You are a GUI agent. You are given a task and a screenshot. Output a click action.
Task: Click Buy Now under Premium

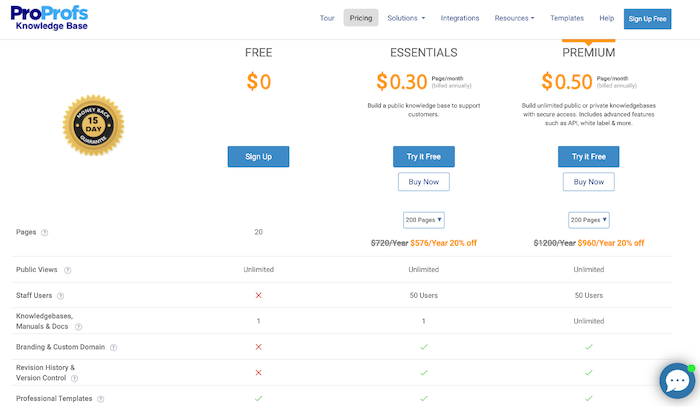click(588, 182)
